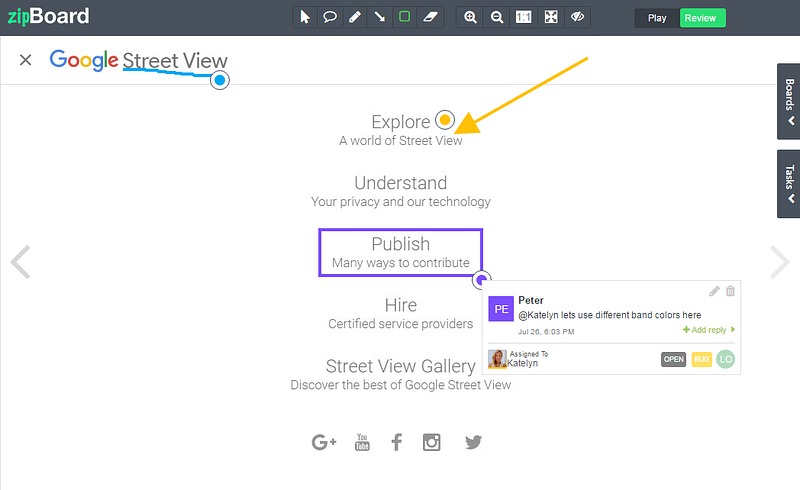This screenshot has width=800, height=490.
Task: Click Add reply on Peter's comment
Action: [x=709, y=330]
